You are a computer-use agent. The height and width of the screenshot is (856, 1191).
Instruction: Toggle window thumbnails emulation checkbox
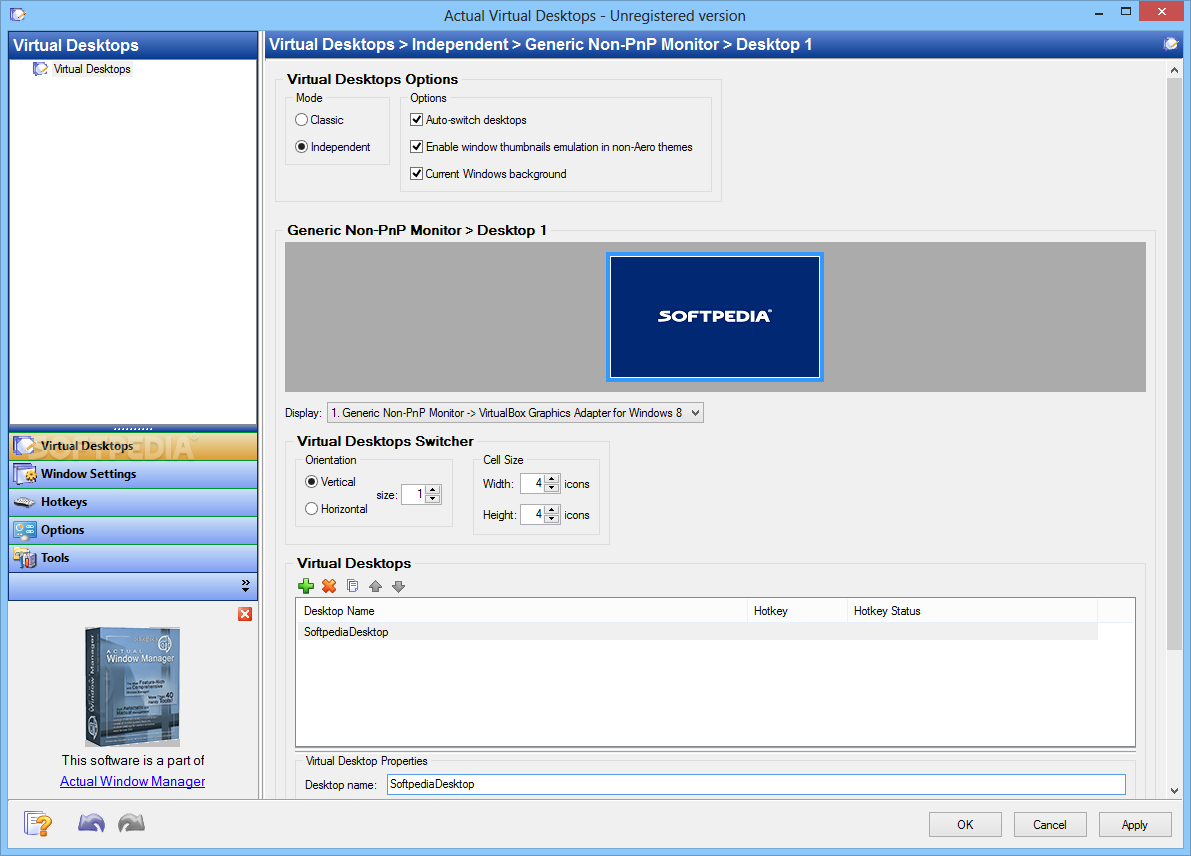coord(416,147)
